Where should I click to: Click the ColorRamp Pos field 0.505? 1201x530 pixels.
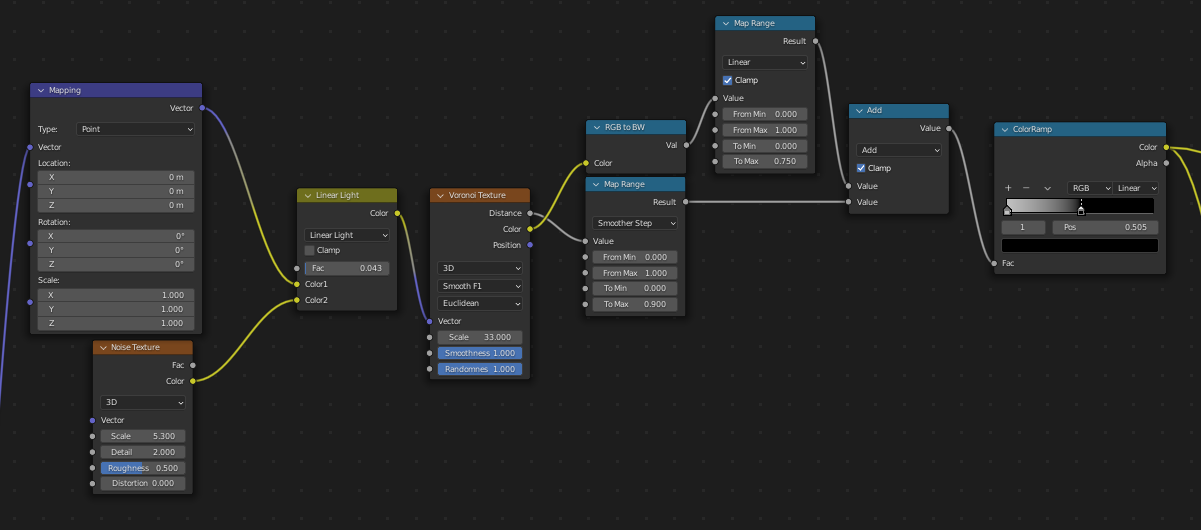[1105, 227]
